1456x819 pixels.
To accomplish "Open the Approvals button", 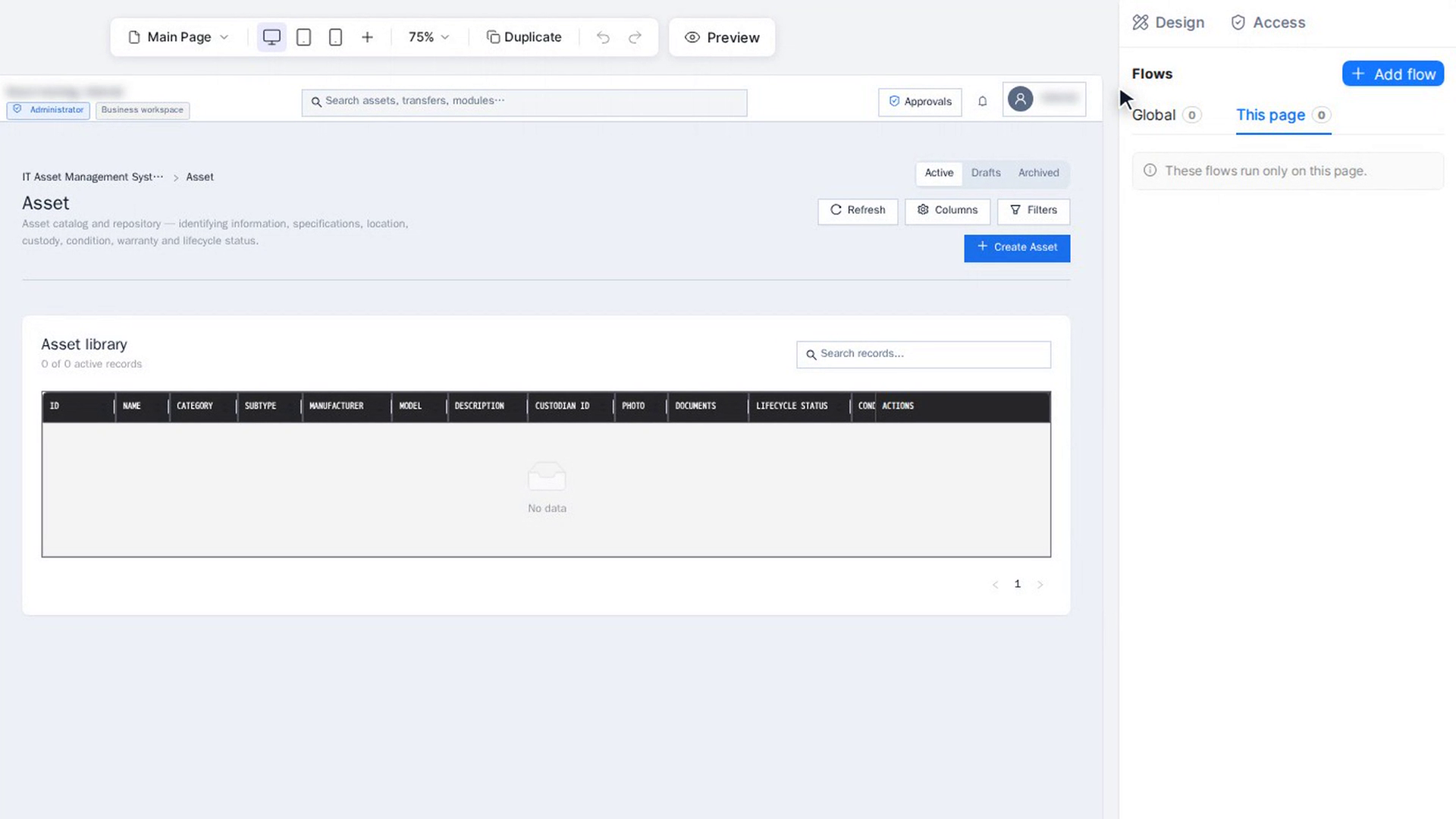I will pos(920,102).
